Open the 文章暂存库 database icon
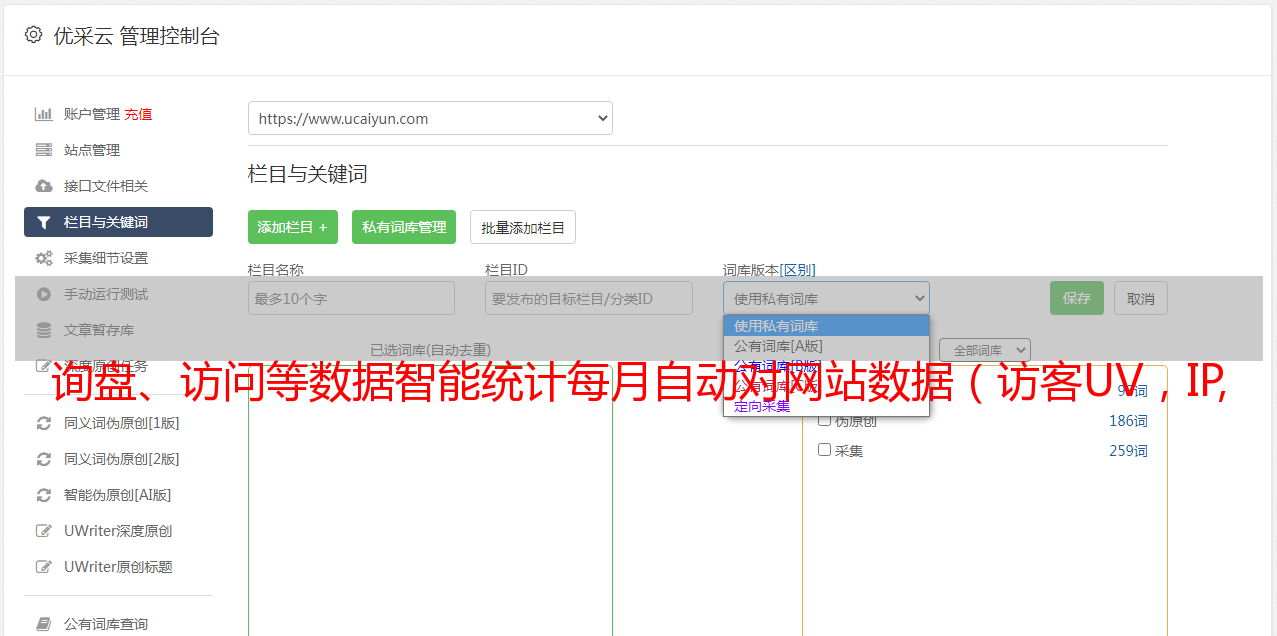This screenshot has width=1277, height=636. pyautogui.click(x=44, y=330)
